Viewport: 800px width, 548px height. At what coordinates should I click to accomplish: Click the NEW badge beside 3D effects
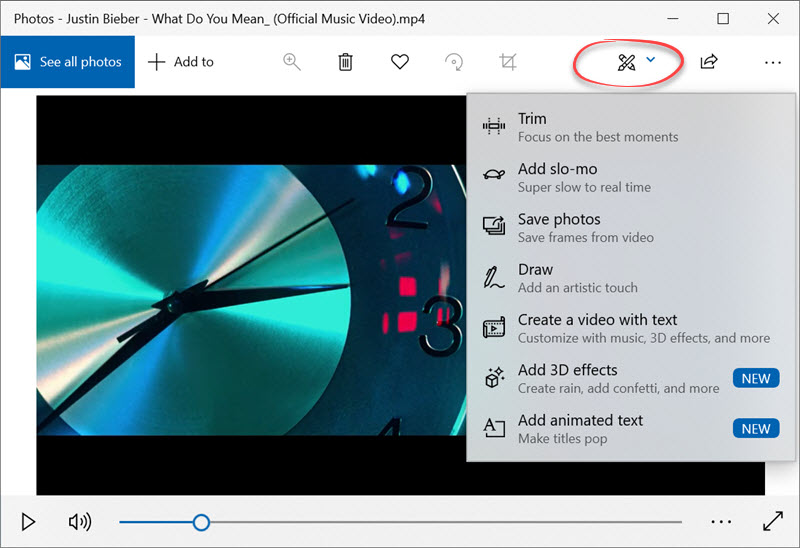tap(756, 379)
